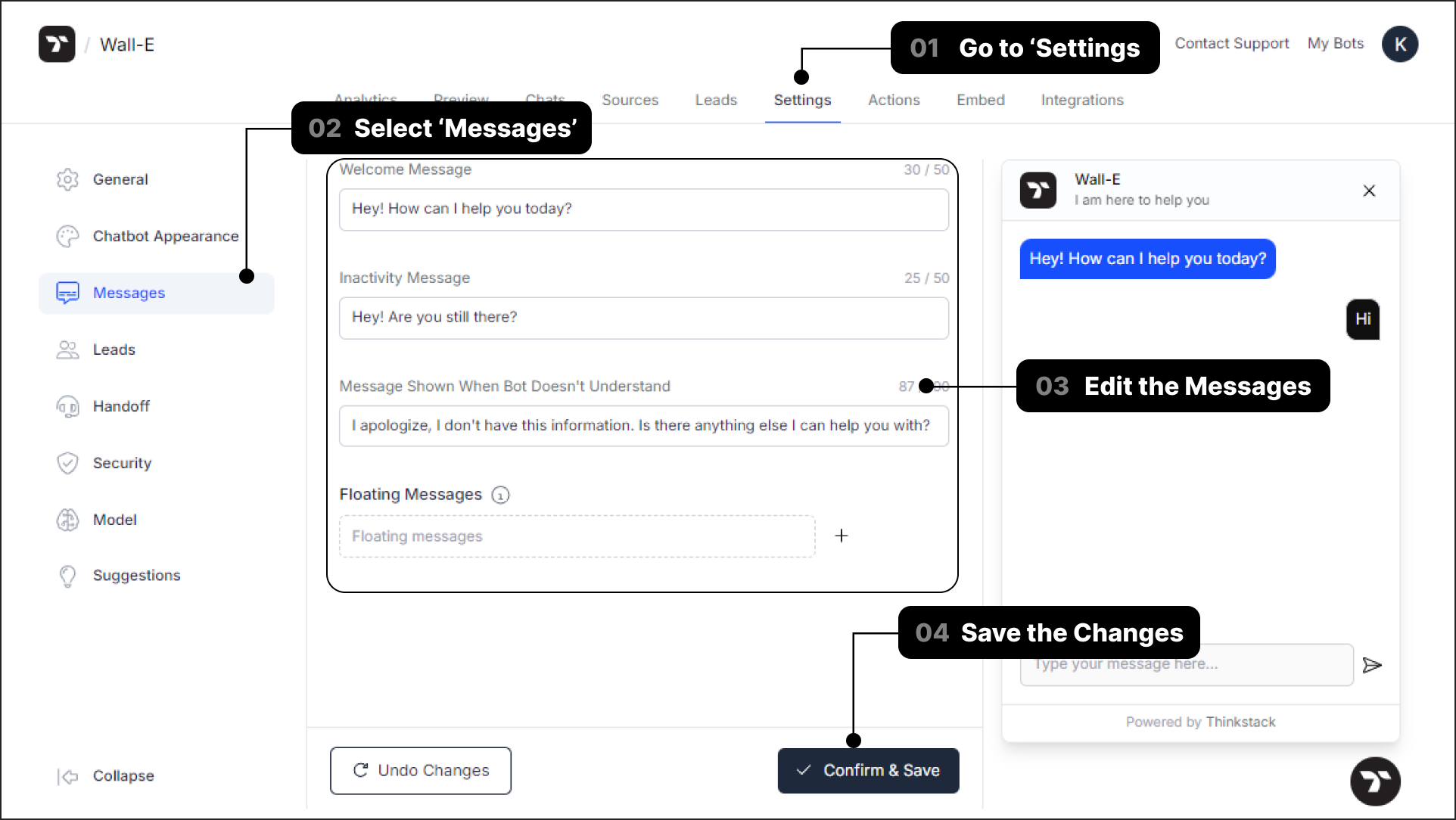1456x820 pixels.
Task: Click the Floating messages input field
Action: (577, 536)
